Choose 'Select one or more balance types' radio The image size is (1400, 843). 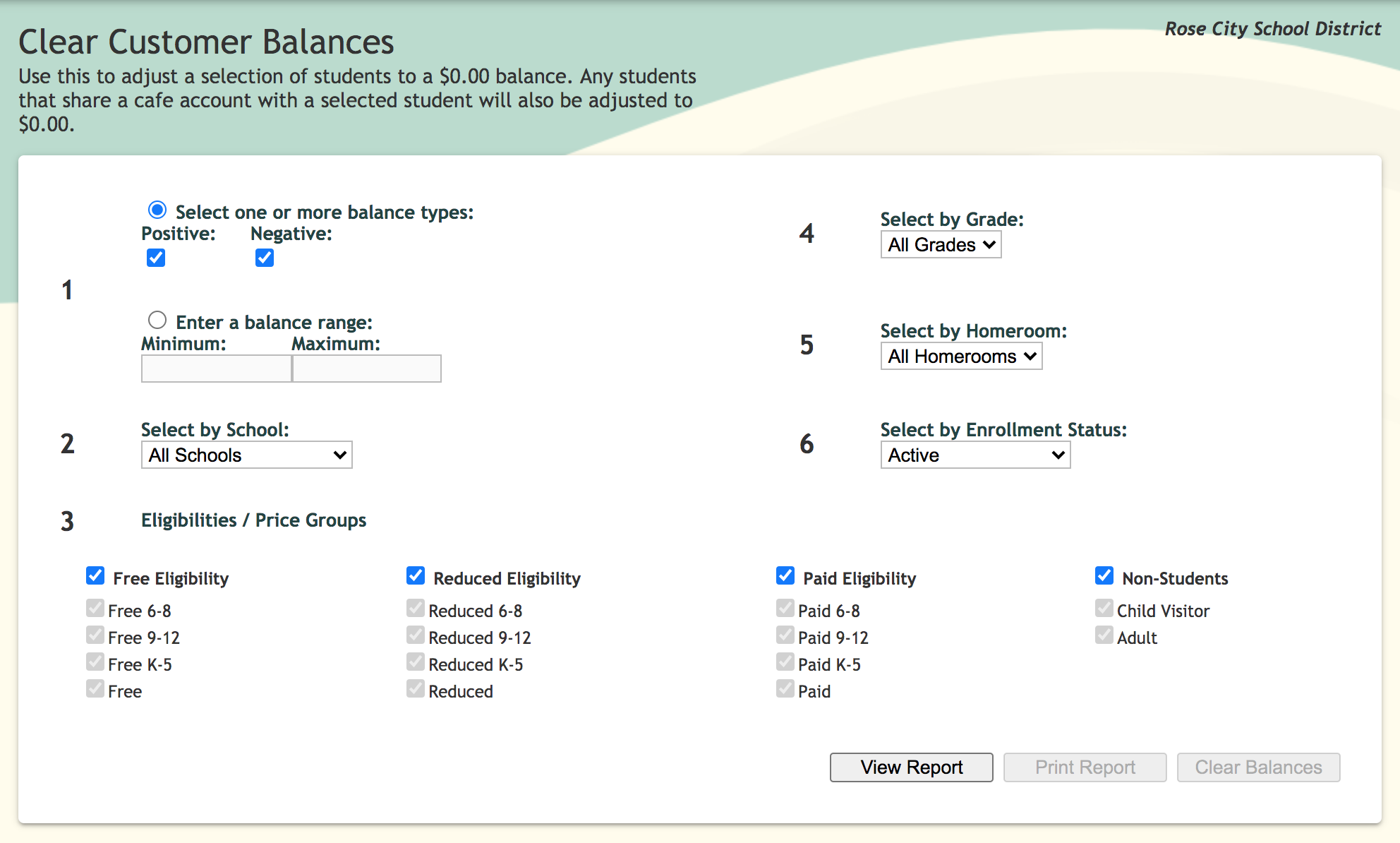[157, 210]
